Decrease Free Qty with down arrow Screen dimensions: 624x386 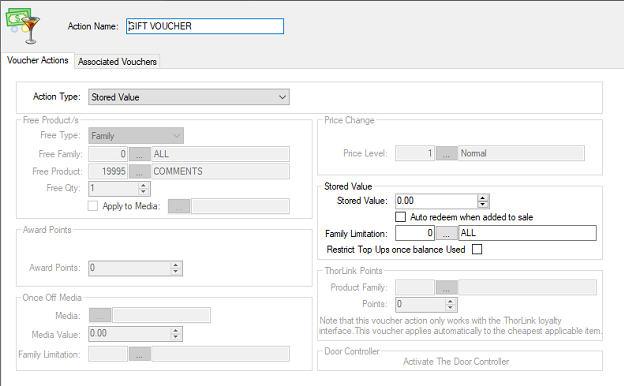[144, 191]
